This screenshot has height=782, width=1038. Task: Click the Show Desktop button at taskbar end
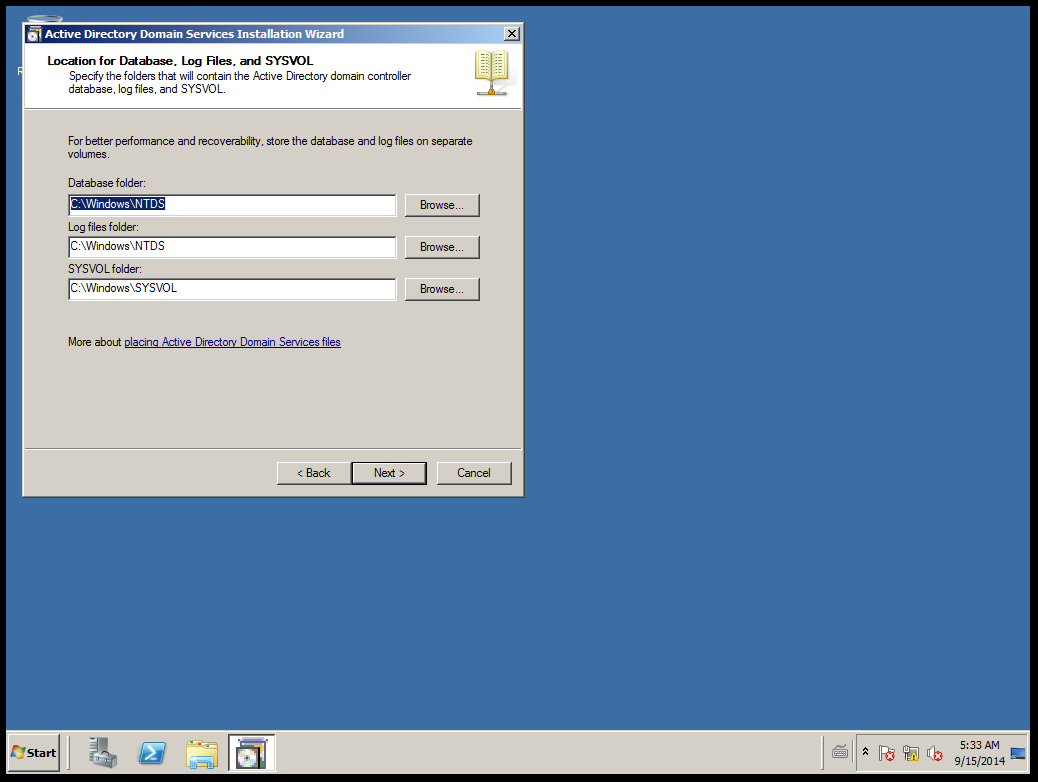[1019, 753]
